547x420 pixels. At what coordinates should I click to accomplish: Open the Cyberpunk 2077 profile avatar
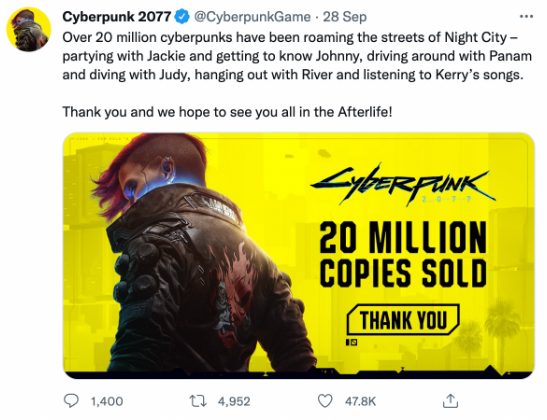point(29,29)
